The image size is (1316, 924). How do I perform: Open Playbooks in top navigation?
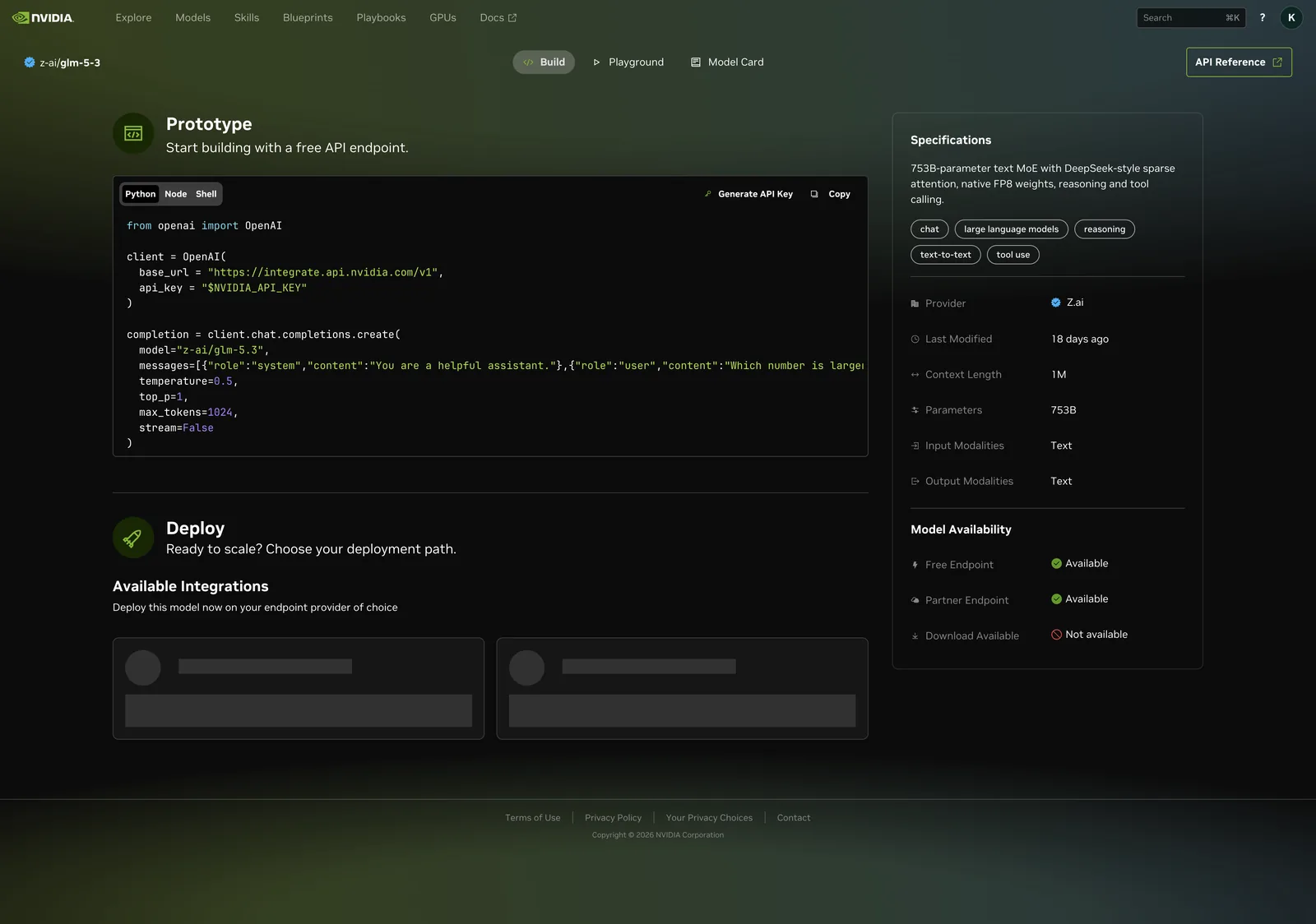coord(381,17)
